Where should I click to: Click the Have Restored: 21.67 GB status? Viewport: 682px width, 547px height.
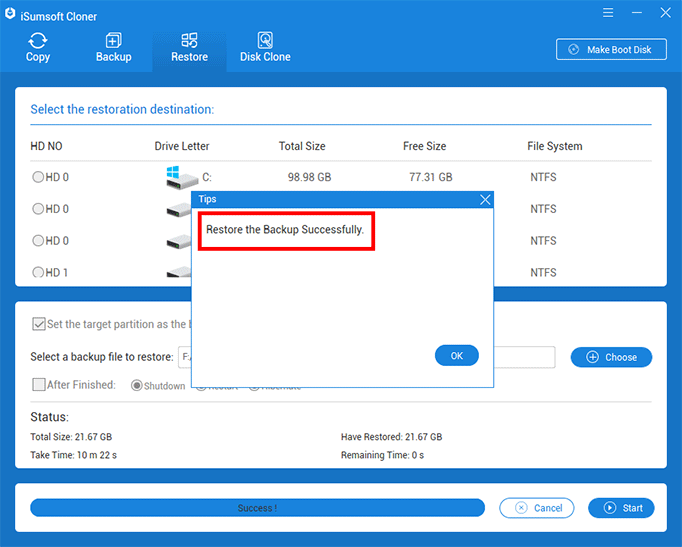tap(391, 437)
